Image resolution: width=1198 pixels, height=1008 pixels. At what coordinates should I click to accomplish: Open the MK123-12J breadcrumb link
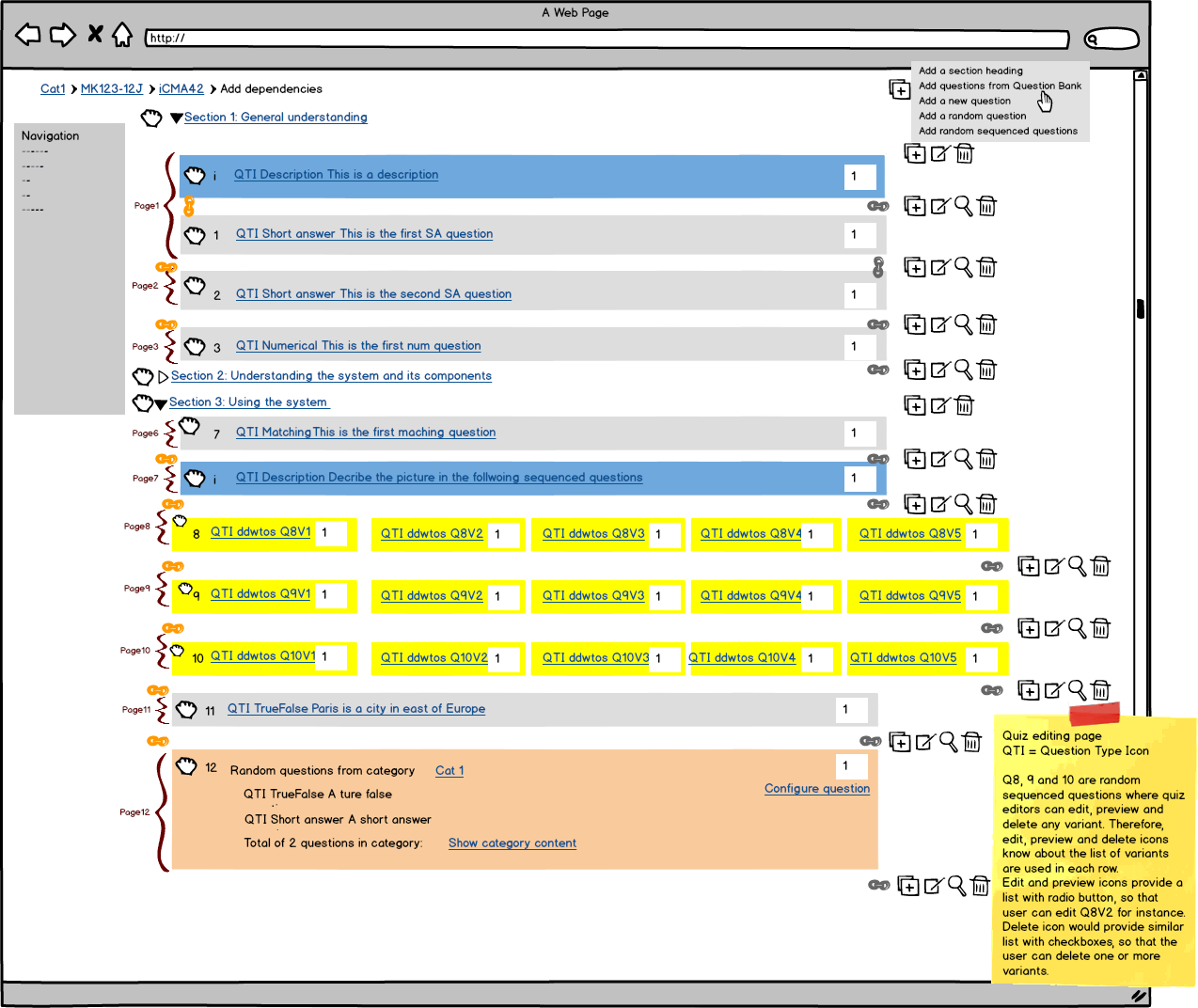[112, 89]
